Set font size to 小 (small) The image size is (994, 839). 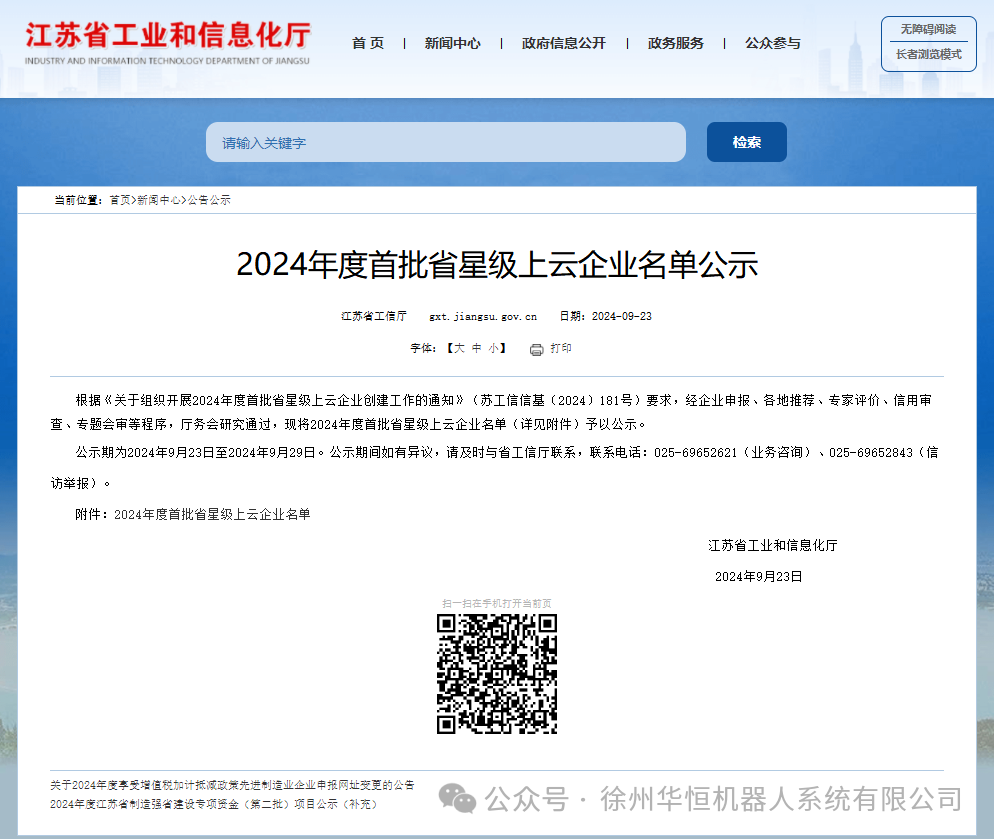click(x=493, y=349)
